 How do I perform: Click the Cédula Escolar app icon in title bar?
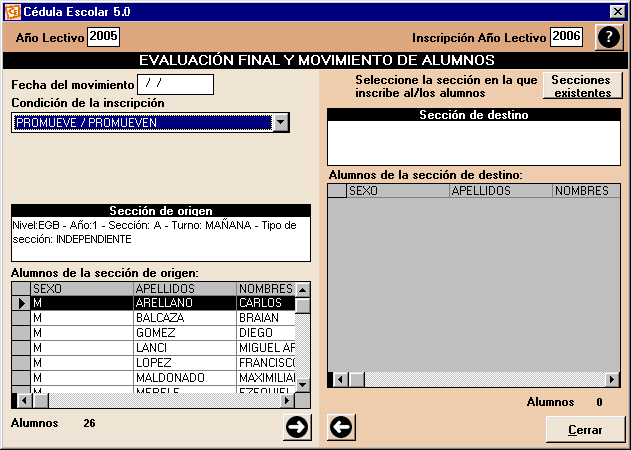12,12
